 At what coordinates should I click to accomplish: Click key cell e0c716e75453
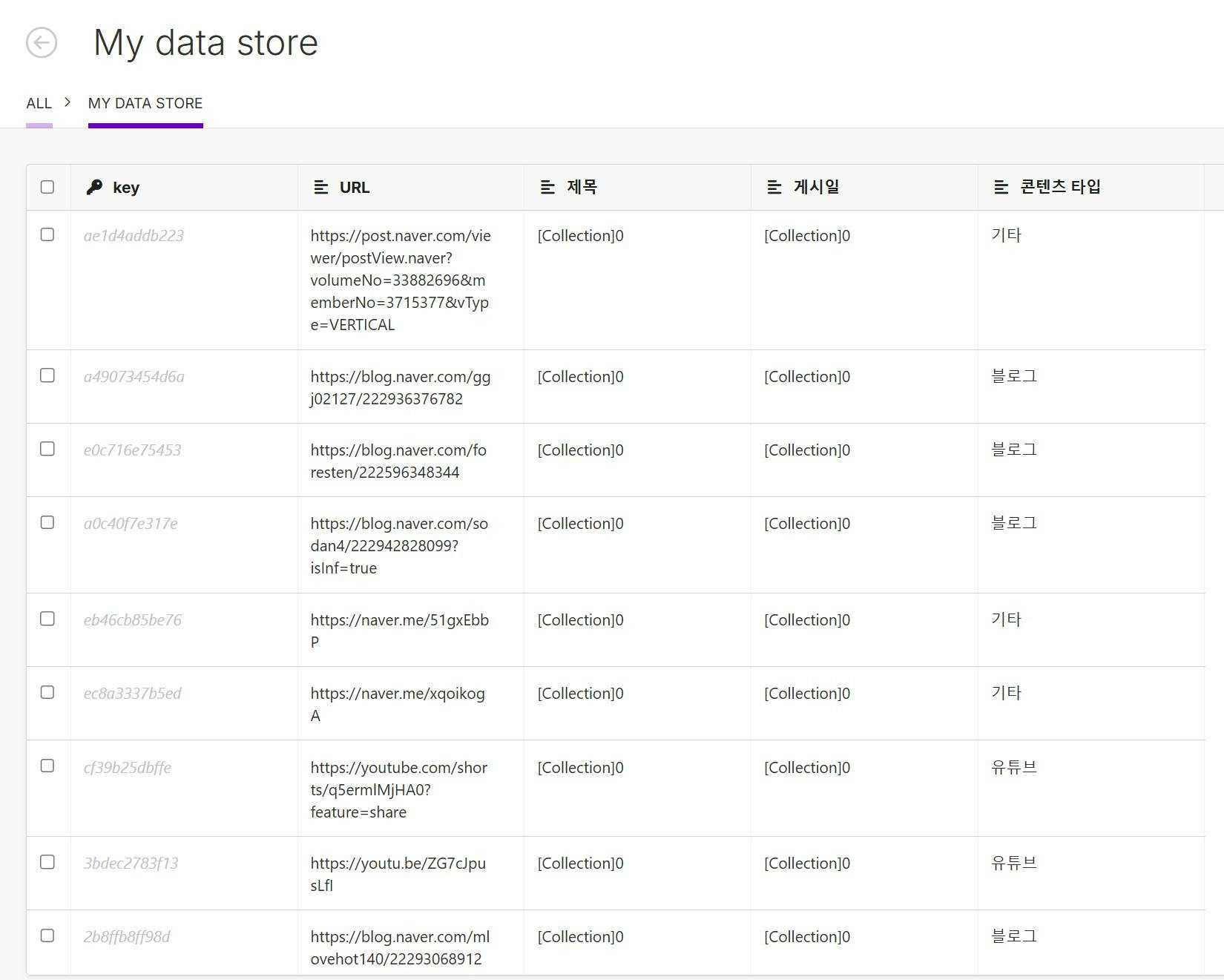coord(133,450)
